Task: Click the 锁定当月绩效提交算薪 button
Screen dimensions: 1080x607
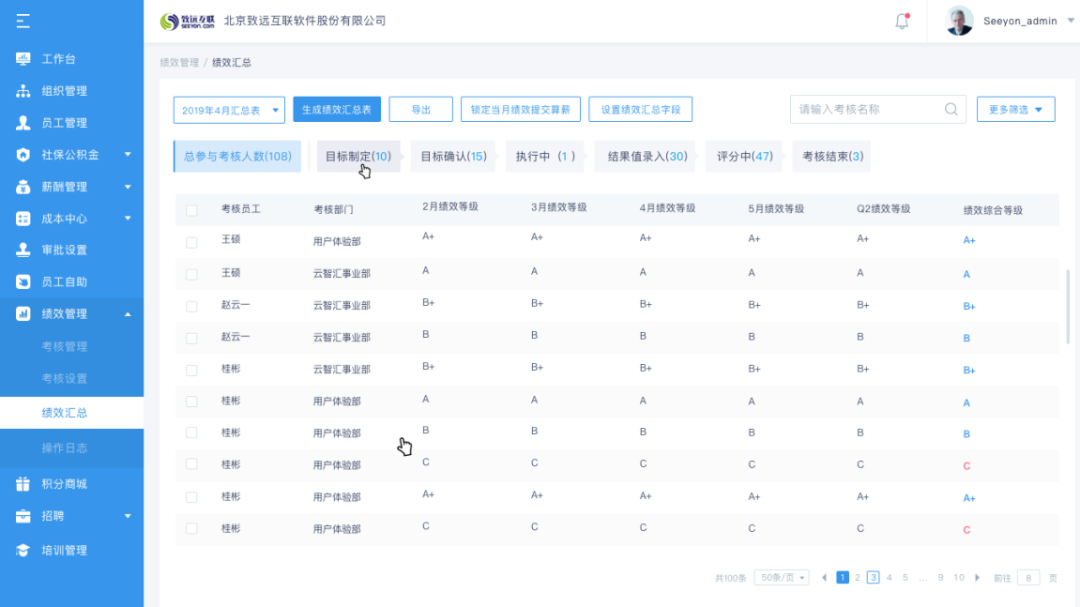Action: (x=521, y=110)
